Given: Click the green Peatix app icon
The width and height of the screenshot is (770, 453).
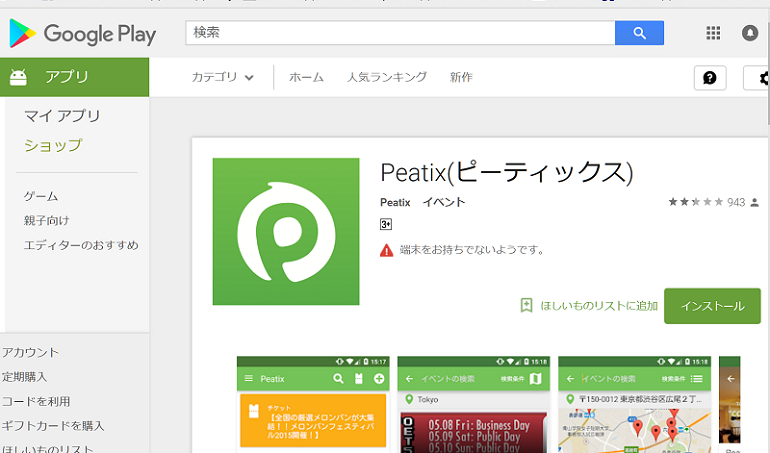Looking at the screenshot, I should (286, 231).
